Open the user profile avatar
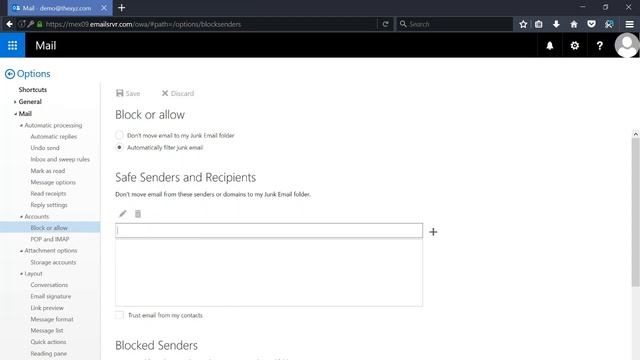640x360 pixels. (x=627, y=45)
